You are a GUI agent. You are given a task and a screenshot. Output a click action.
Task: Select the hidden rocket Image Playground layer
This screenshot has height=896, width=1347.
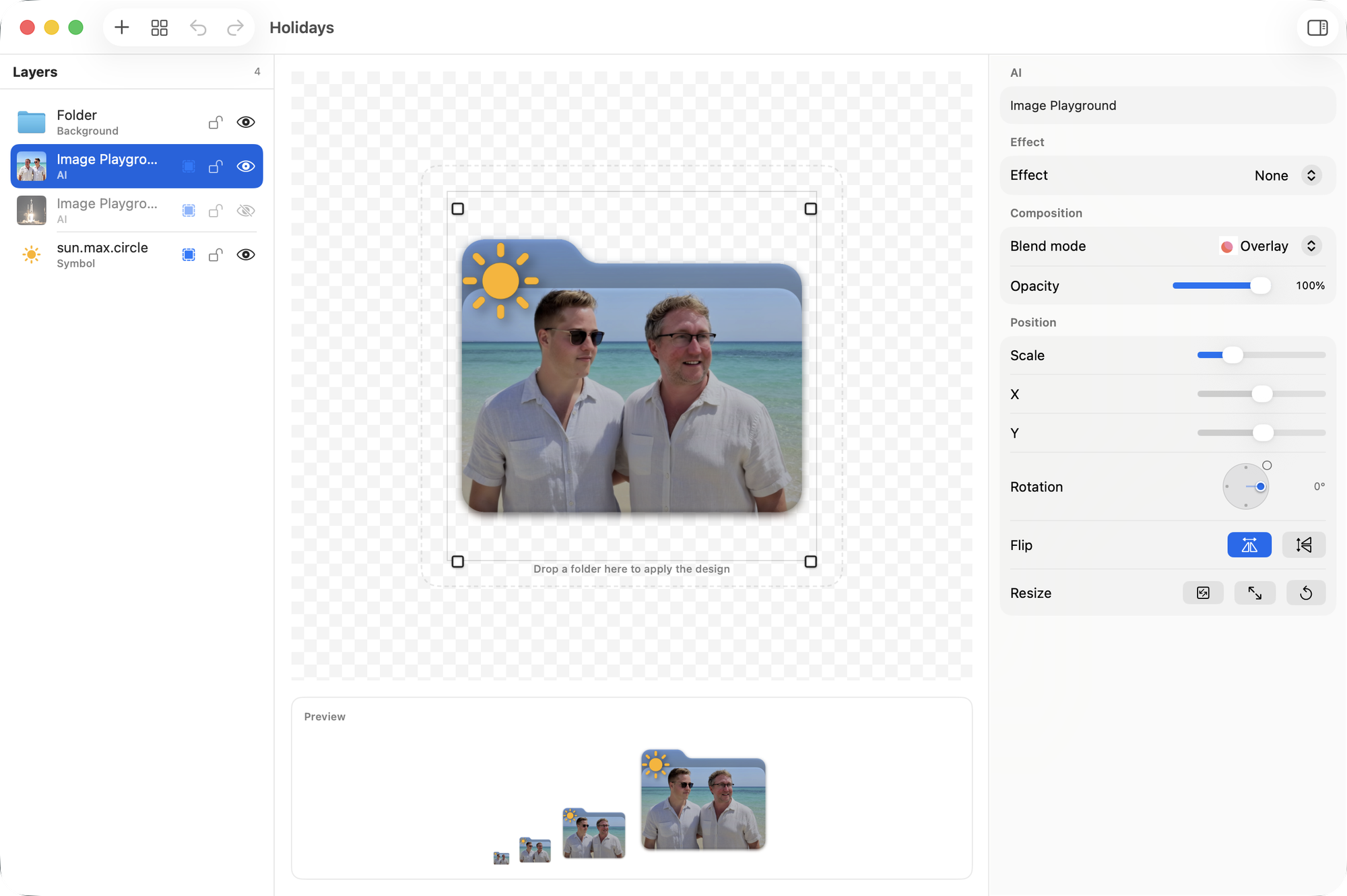click(137, 211)
